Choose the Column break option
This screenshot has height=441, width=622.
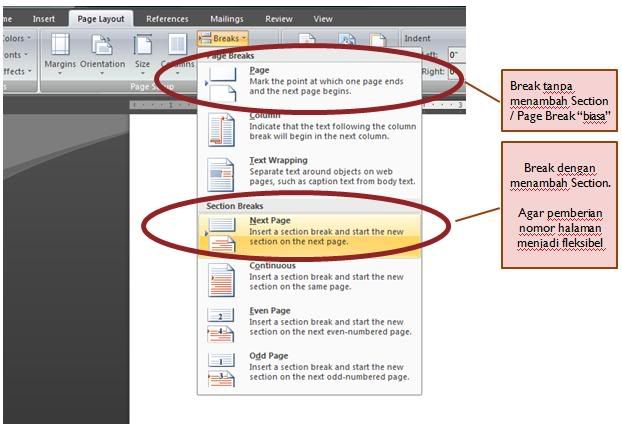click(x=309, y=129)
